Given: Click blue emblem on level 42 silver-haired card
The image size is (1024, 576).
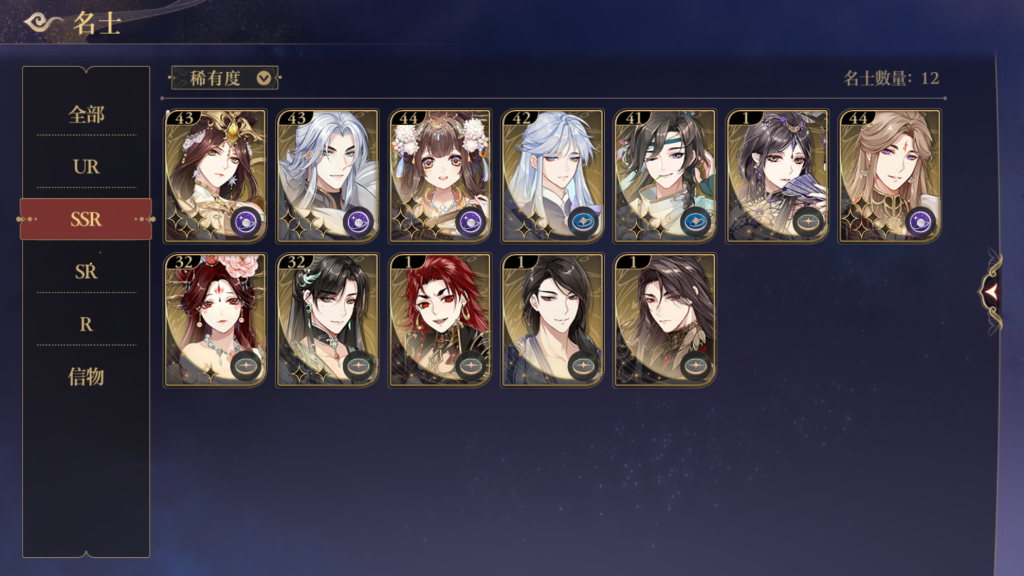Looking at the screenshot, I should (583, 223).
